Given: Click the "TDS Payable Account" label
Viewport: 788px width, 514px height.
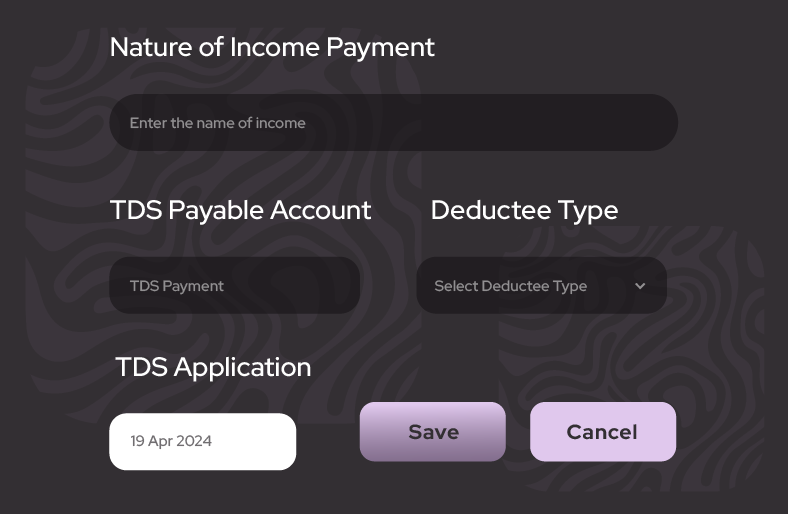Looking at the screenshot, I should coord(240,210).
